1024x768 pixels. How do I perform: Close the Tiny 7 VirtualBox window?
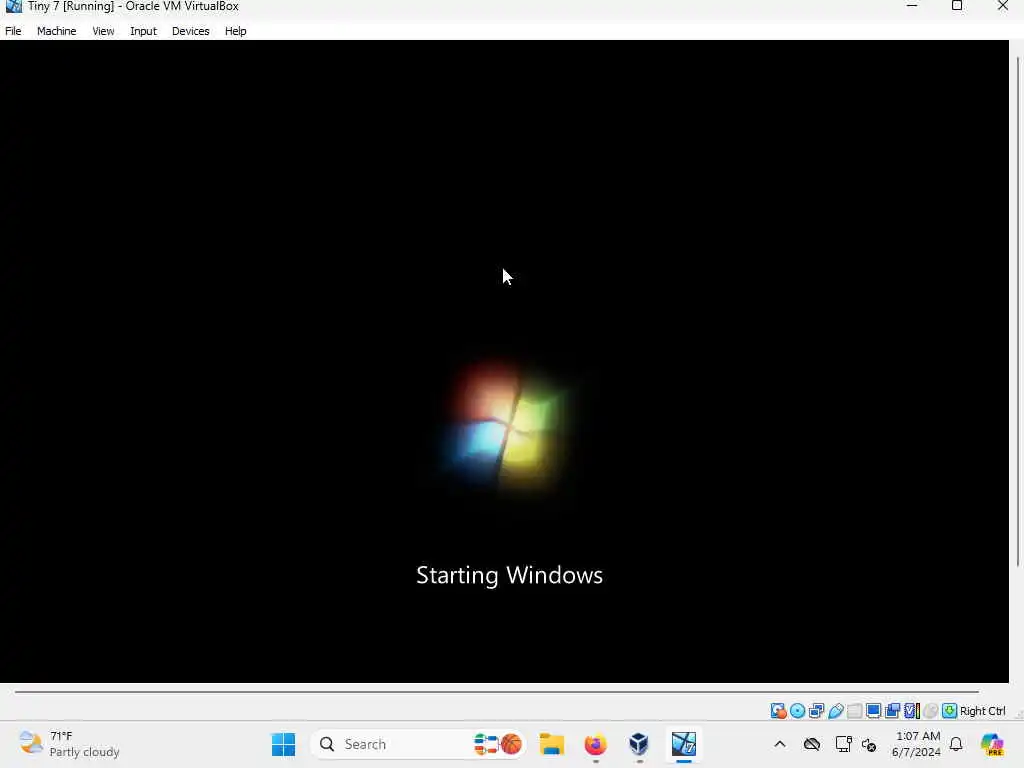tap(1003, 6)
